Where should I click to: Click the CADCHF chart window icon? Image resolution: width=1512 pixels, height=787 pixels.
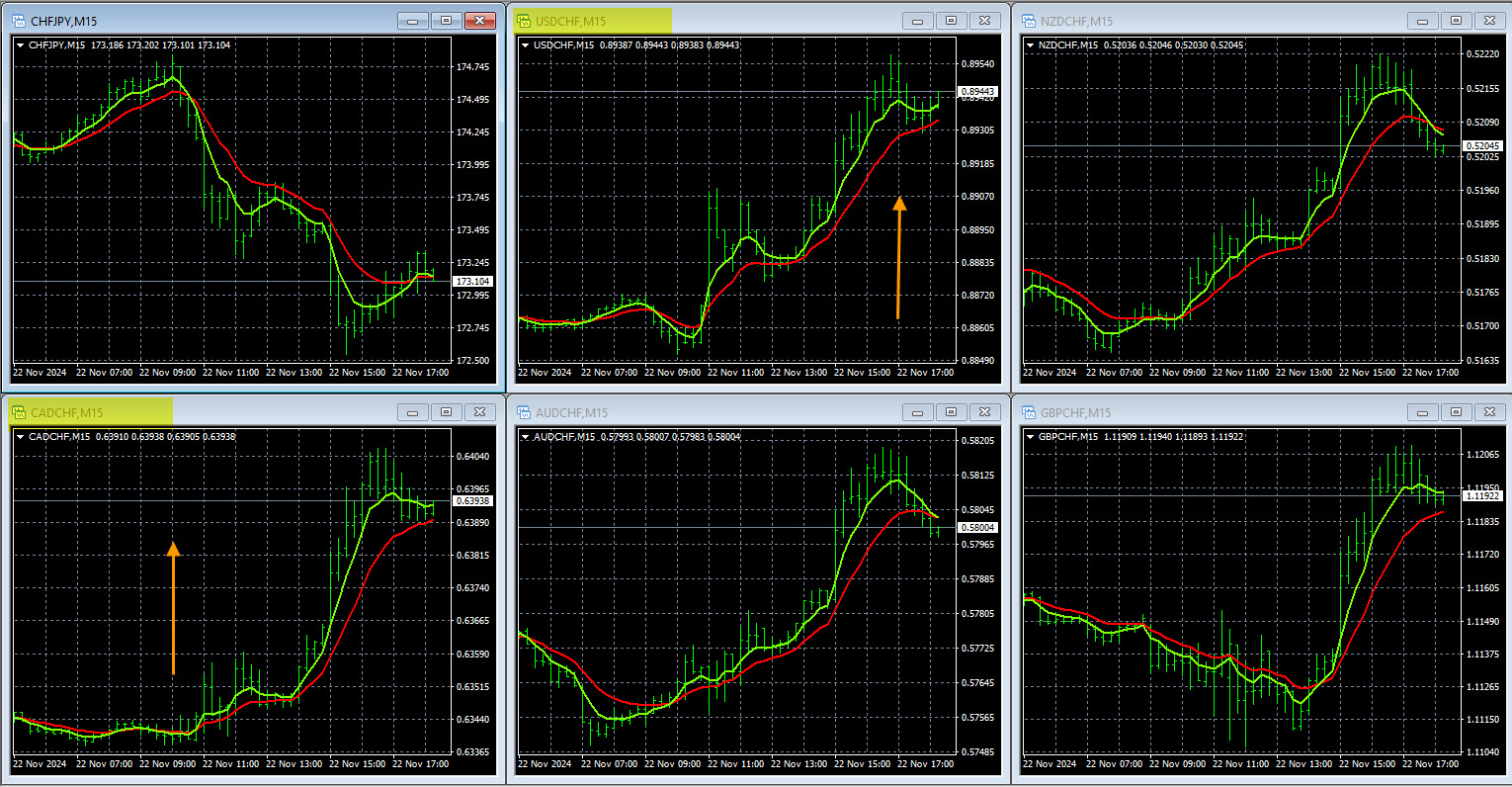click(19, 412)
